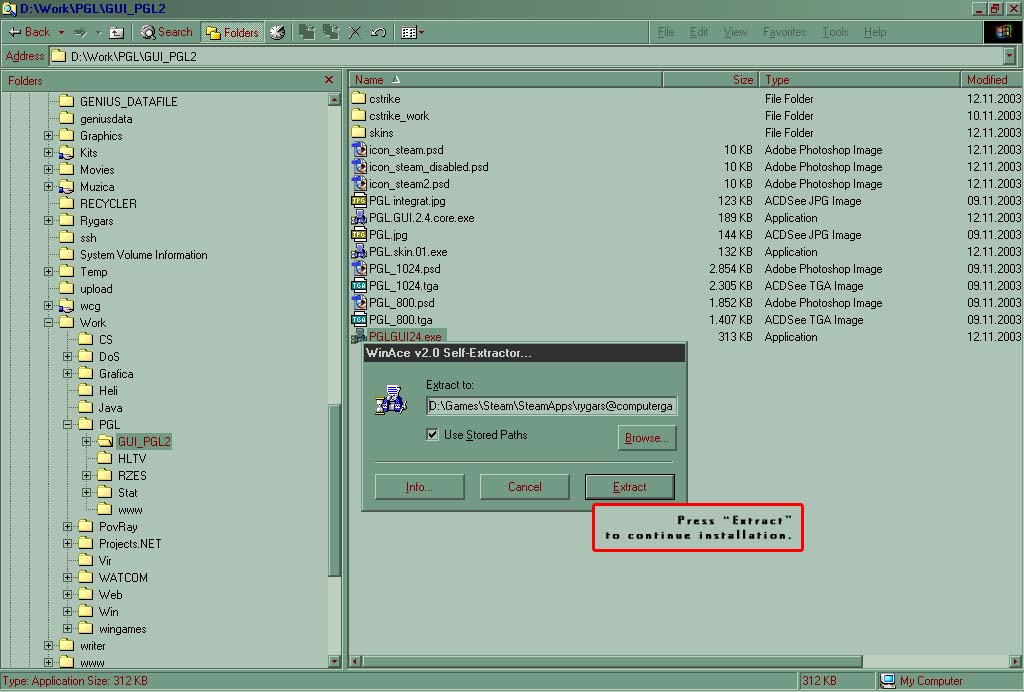The height and width of the screenshot is (692, 1024).
Task: Click the Up one folder icon
Action: pyautogui.click(x=116, y=32)
